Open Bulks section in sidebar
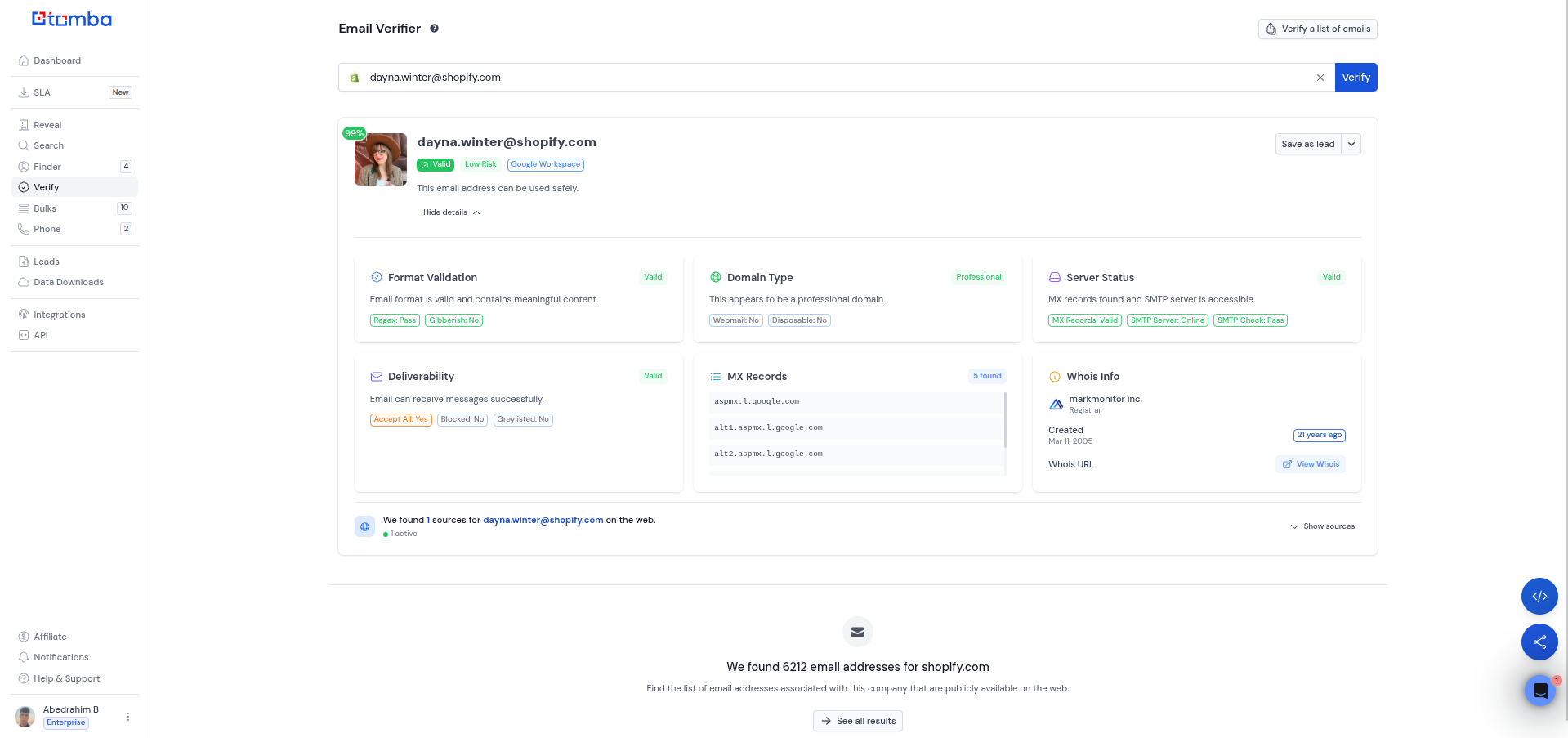The image size is (1568, 738). click(x=45, y=208)
